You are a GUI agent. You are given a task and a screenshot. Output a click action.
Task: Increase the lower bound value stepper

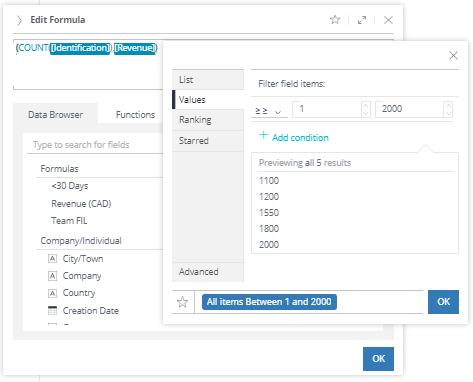[x=365, y=106]
